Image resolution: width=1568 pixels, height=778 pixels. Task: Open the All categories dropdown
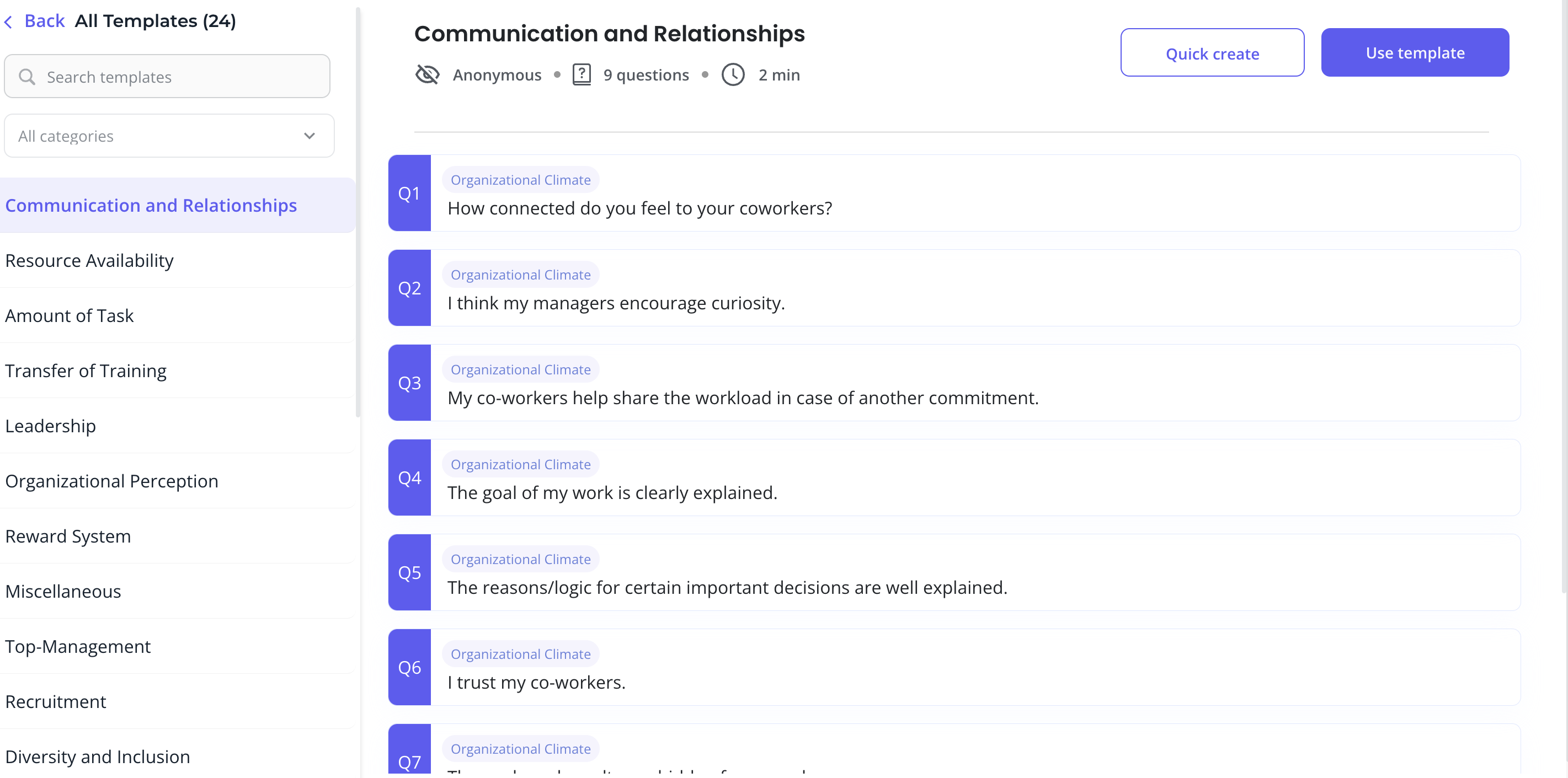(169, 136)
